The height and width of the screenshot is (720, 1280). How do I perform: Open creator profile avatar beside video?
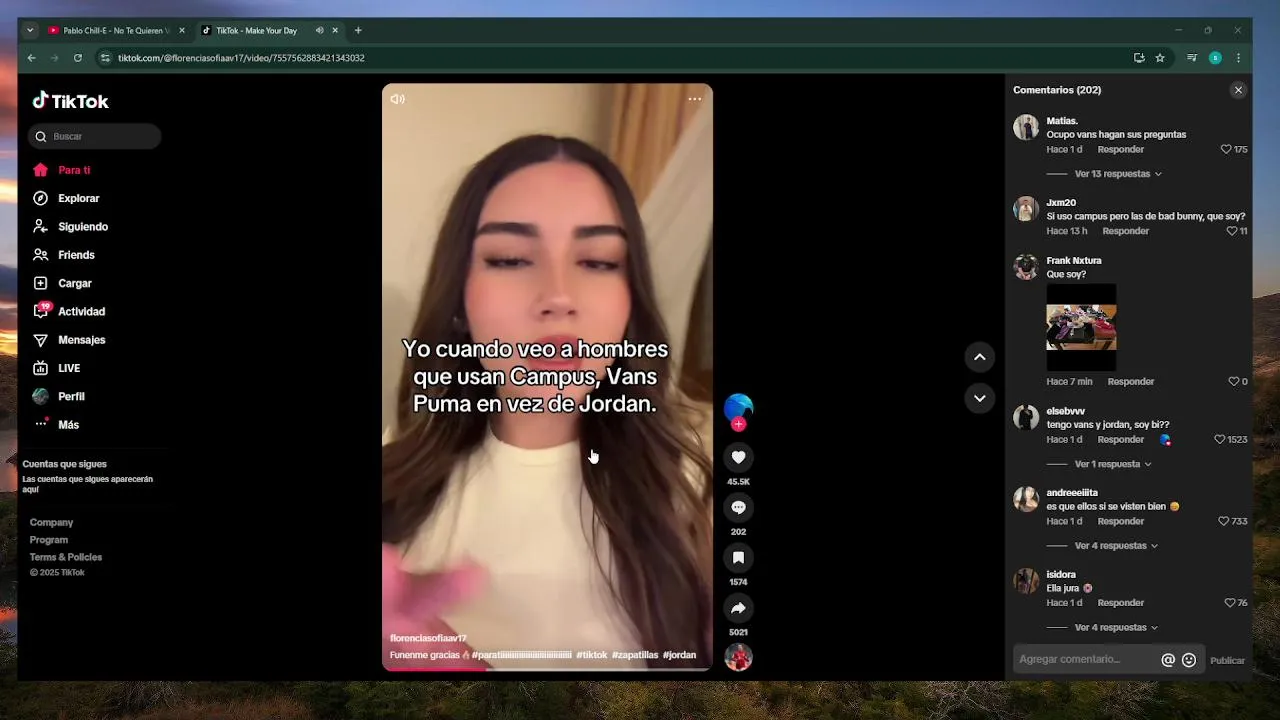click(738, 407)
